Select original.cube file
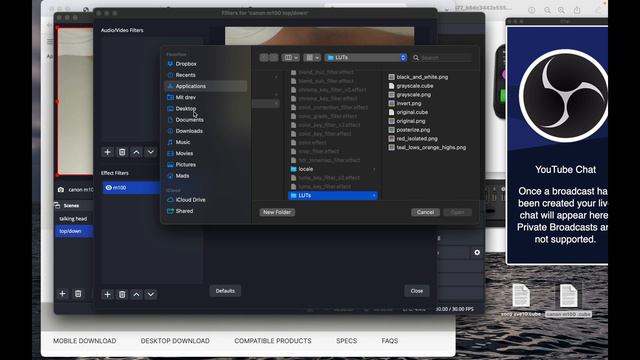640x360 pixels. coord(412,112)
